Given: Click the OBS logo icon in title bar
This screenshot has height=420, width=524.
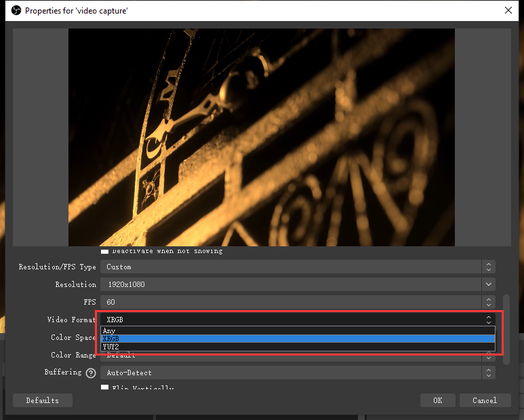Looking at the screenshot, I should 16,10.
